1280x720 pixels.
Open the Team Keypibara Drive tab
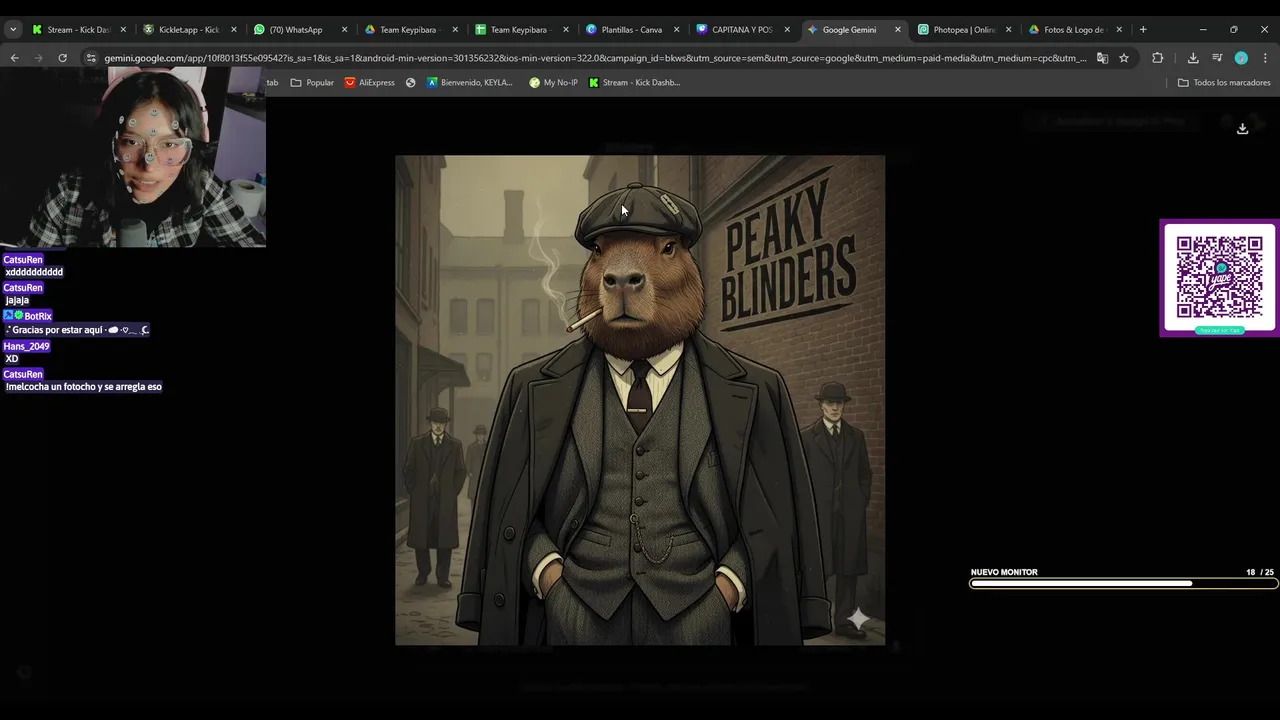(408, 30)
